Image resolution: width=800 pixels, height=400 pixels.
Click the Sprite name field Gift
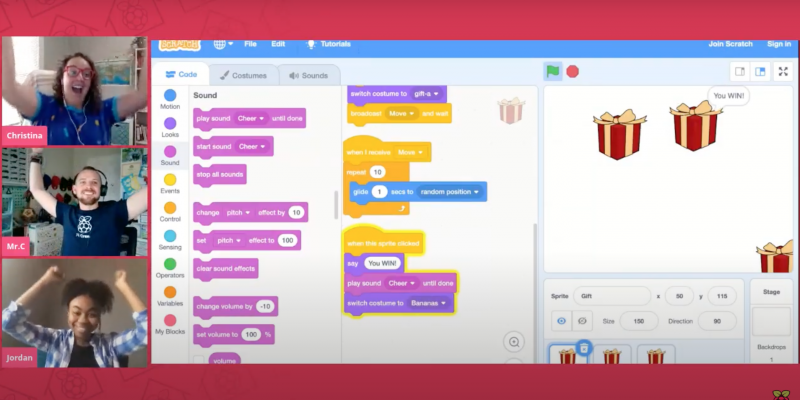tap(612, 296)
